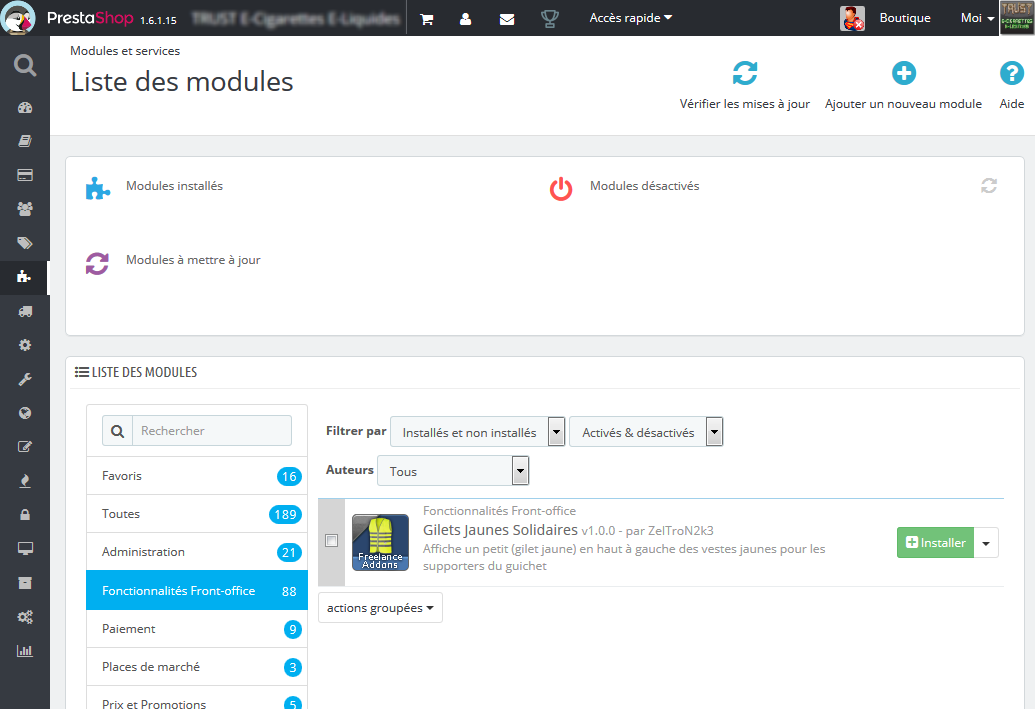This screenshot has width=1035, height=709.
Task: Click Modules désactivés
Action: [644, 186]
